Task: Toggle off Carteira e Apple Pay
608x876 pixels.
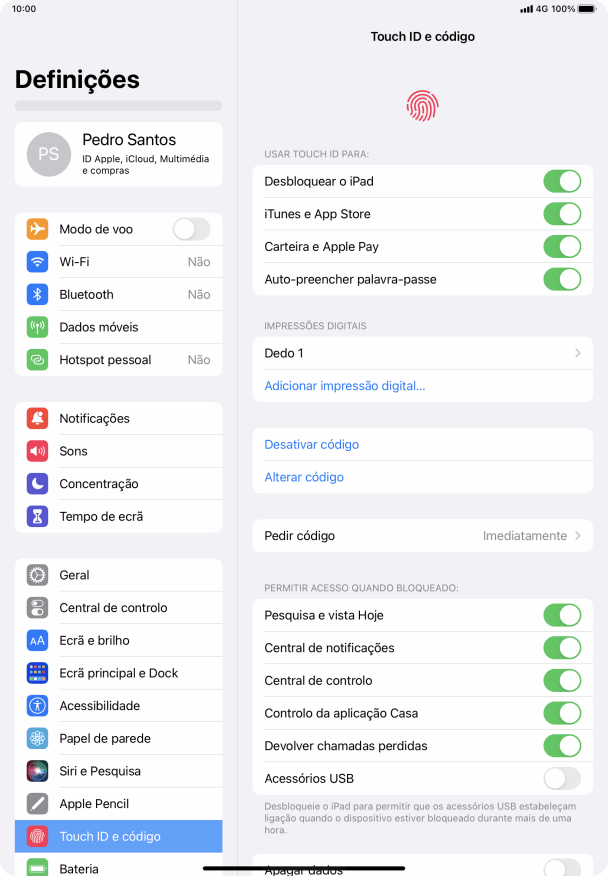Action: coord(562,246)
